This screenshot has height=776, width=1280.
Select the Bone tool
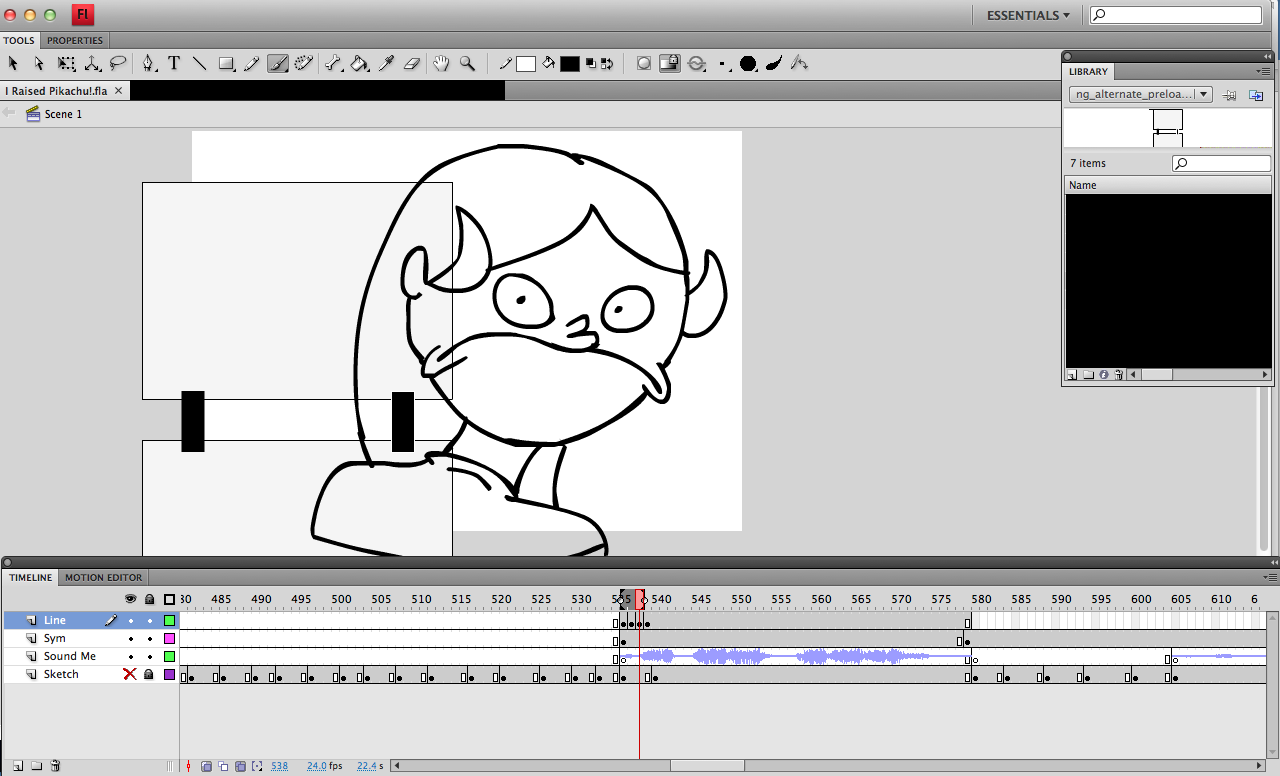coord(334,64)
